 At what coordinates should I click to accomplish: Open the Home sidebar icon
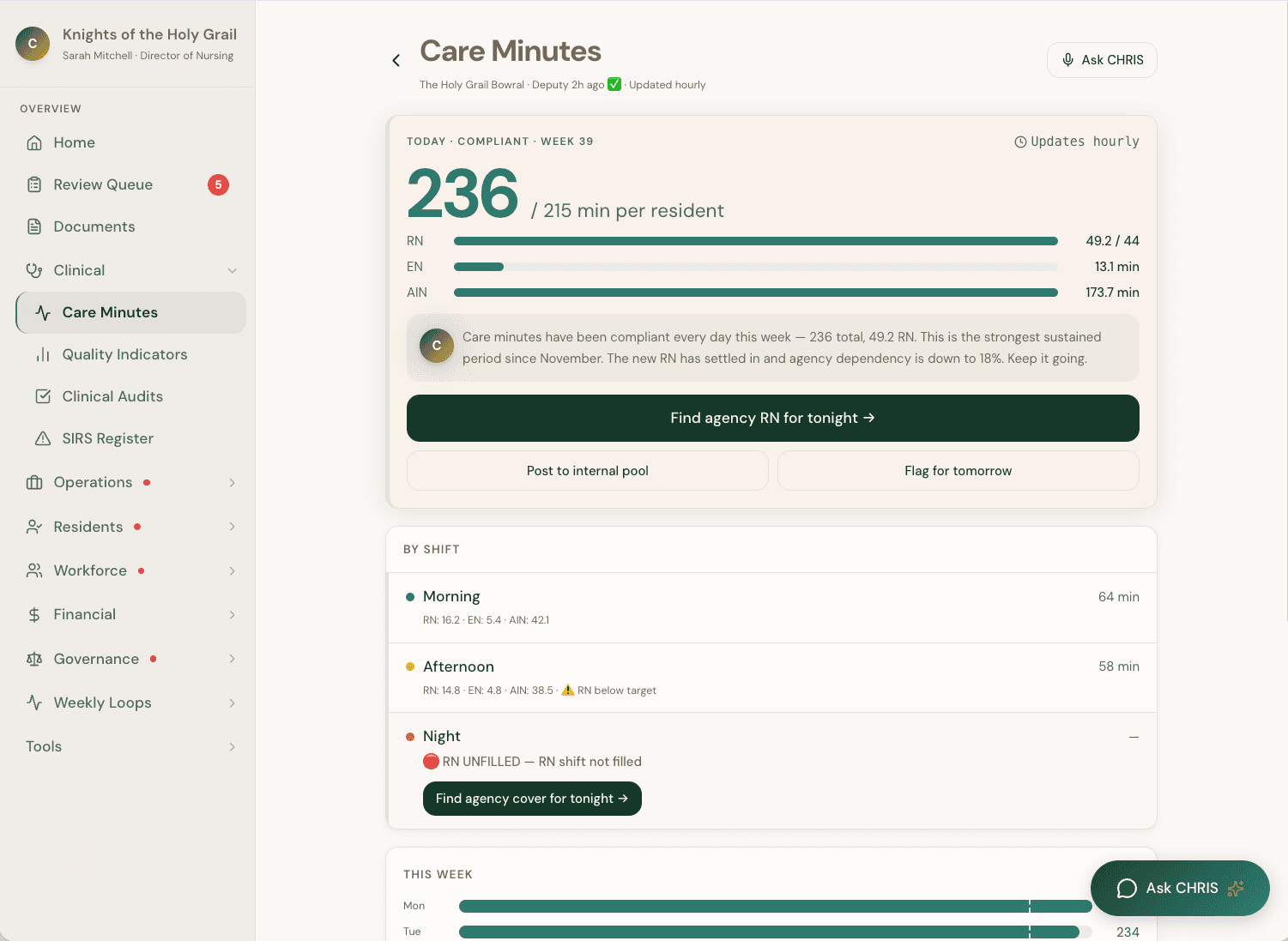pos(34,142)
